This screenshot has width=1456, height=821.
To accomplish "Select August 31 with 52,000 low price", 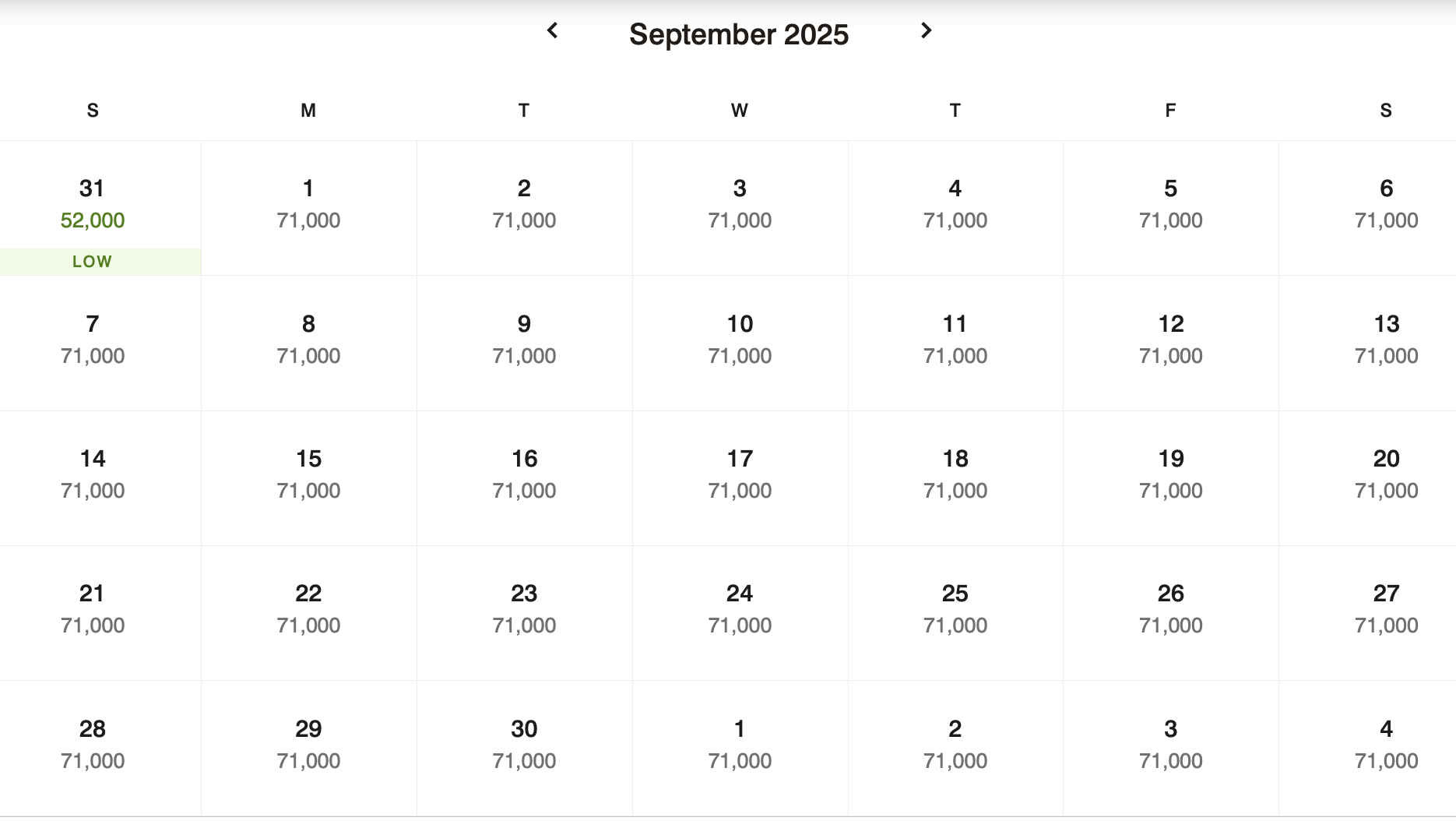I will (93, 204).
